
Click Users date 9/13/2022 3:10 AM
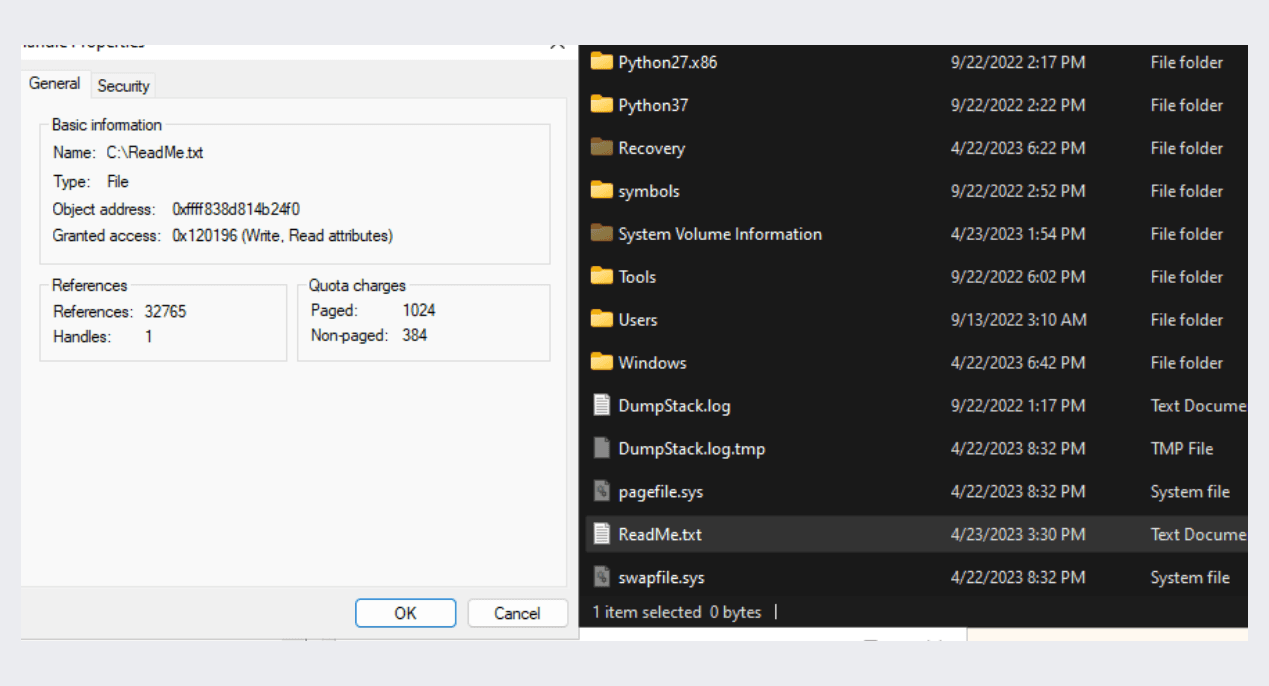tap(1018, 320)
